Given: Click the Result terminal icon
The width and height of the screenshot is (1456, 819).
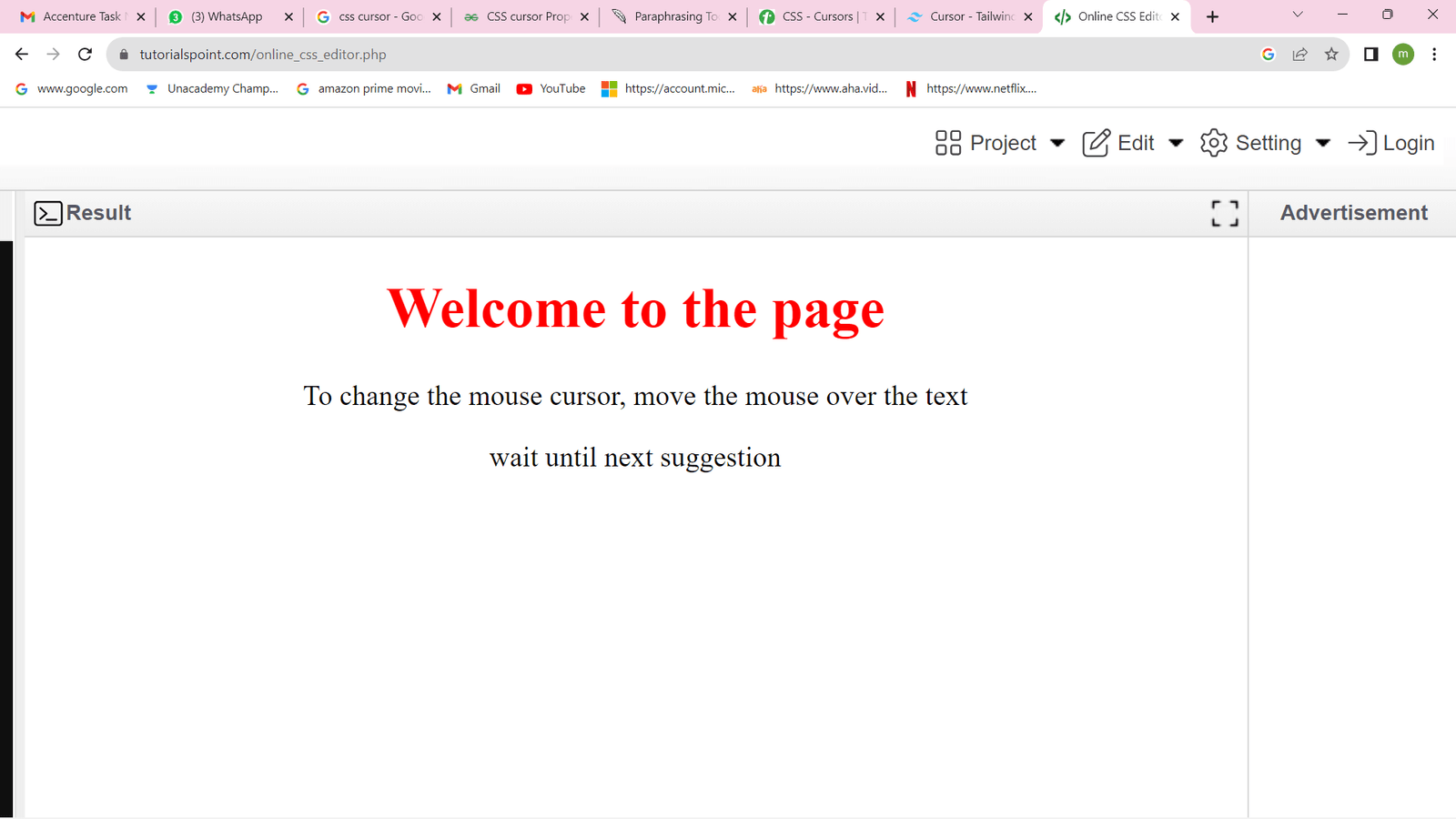Looking at the screenshot, I should pos(48,213).
